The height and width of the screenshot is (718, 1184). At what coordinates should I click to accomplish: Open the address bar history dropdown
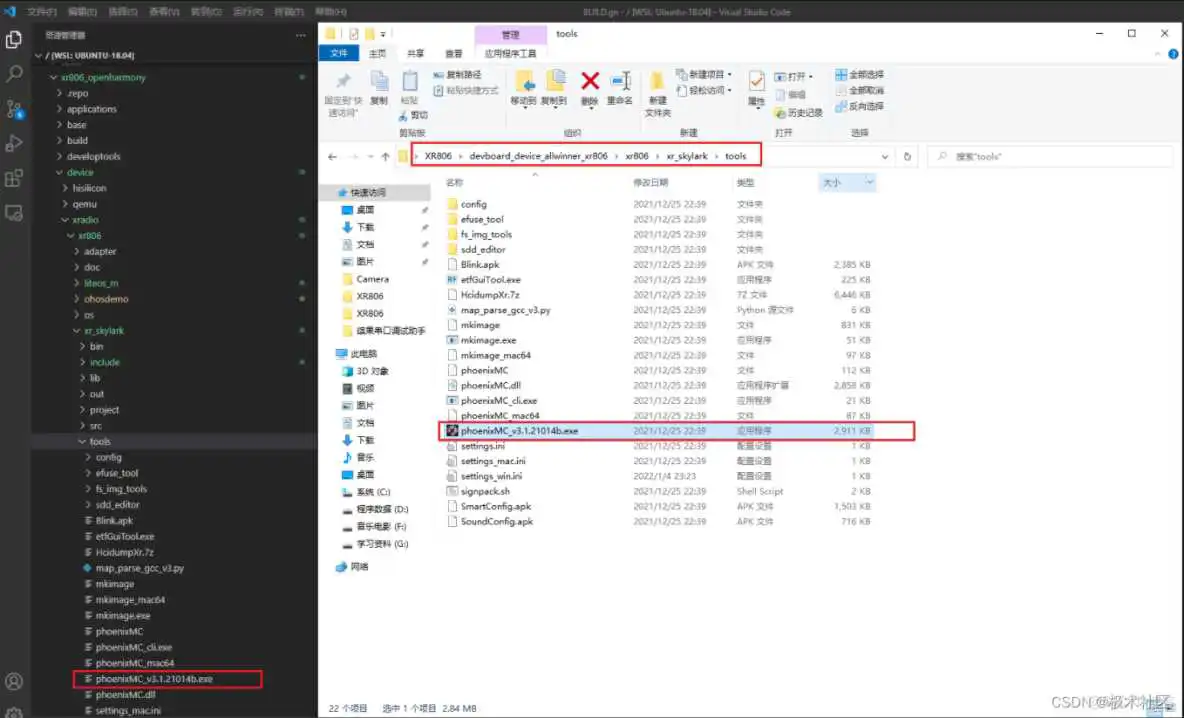885,157
